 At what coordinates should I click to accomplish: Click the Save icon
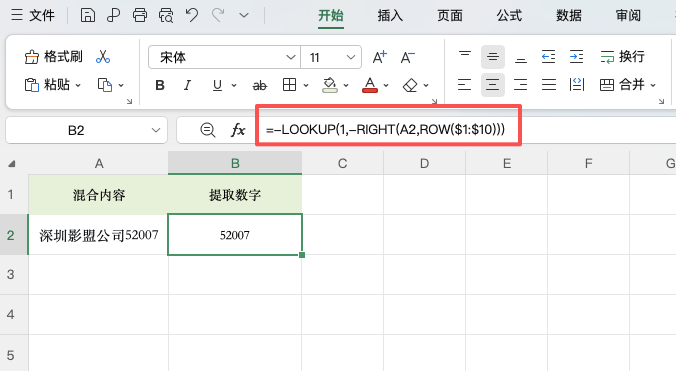pos(88,16)
